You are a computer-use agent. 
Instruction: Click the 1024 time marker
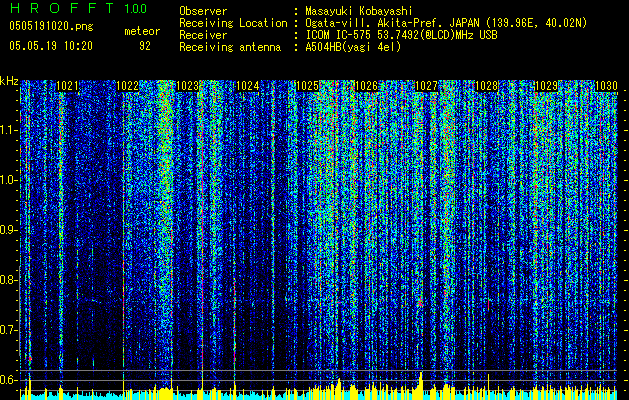click(248, 86)
